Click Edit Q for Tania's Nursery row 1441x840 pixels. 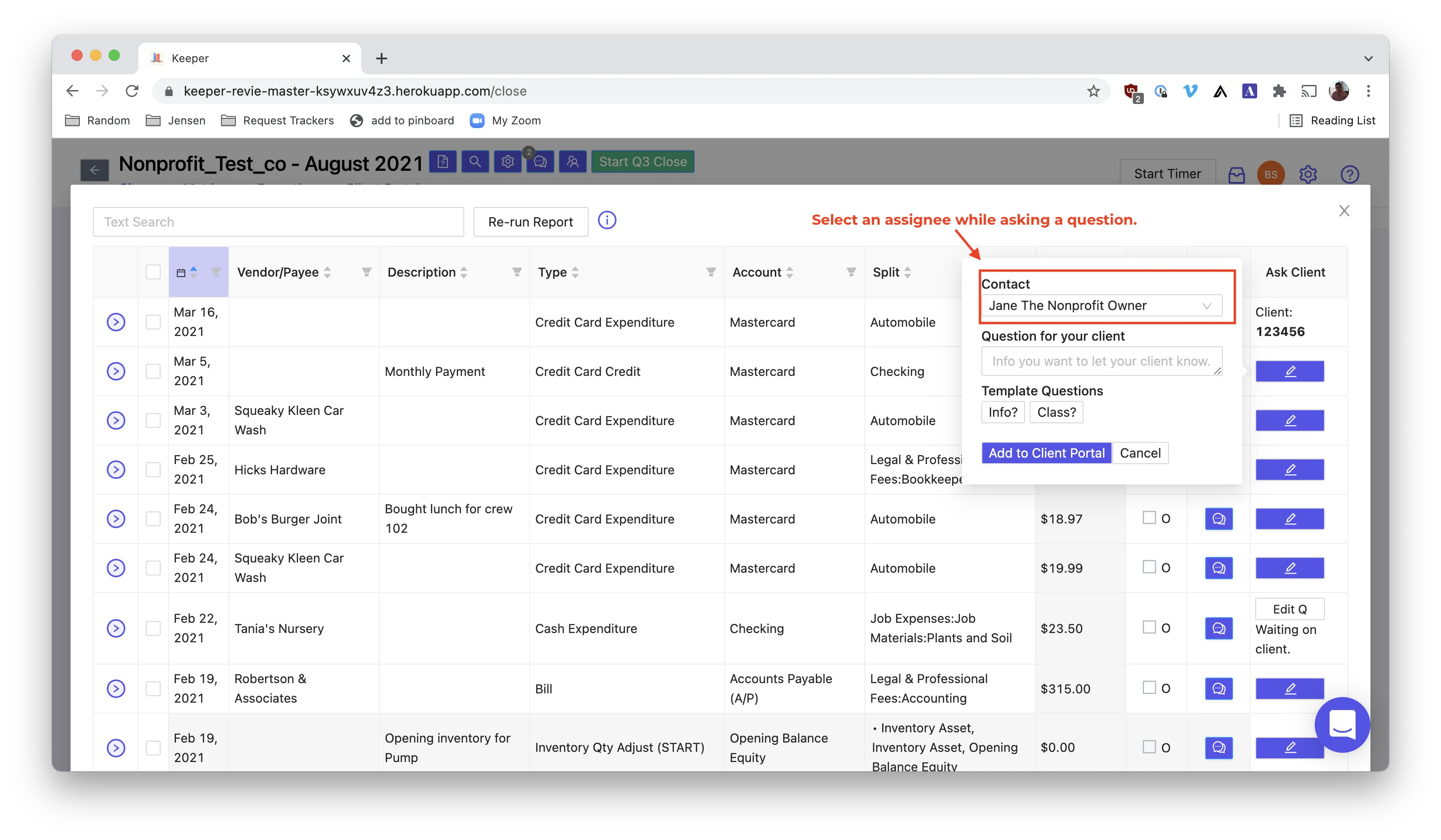[1290, 609]
